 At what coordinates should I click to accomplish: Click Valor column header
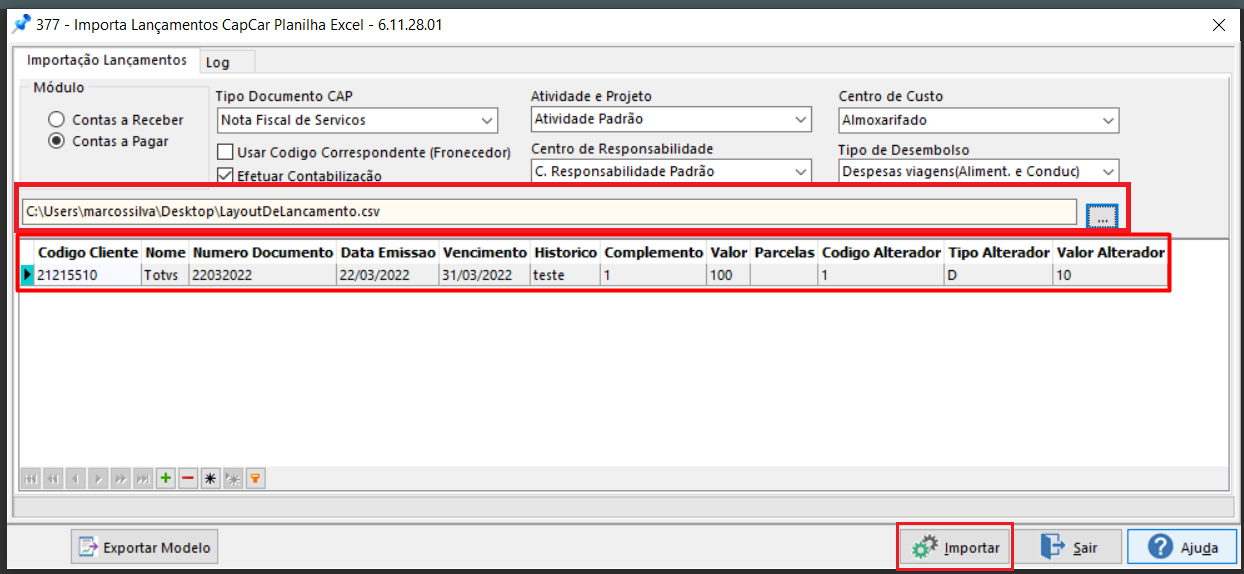click(729, 253)
